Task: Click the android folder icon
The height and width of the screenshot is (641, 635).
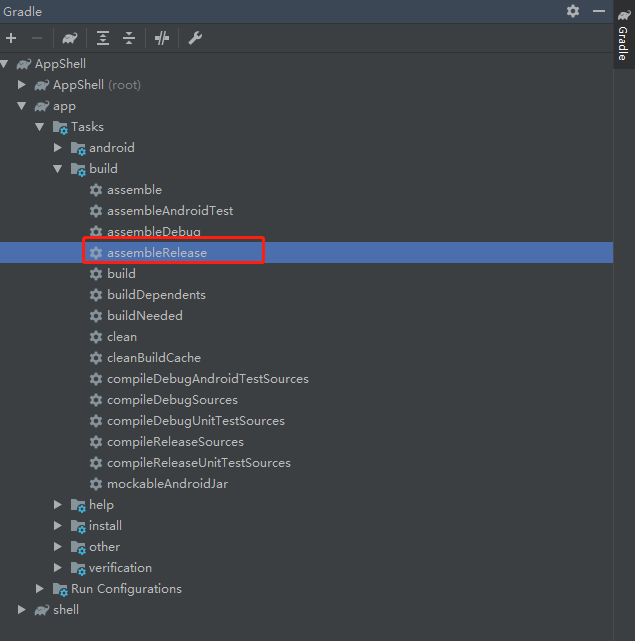Action: 78,148
